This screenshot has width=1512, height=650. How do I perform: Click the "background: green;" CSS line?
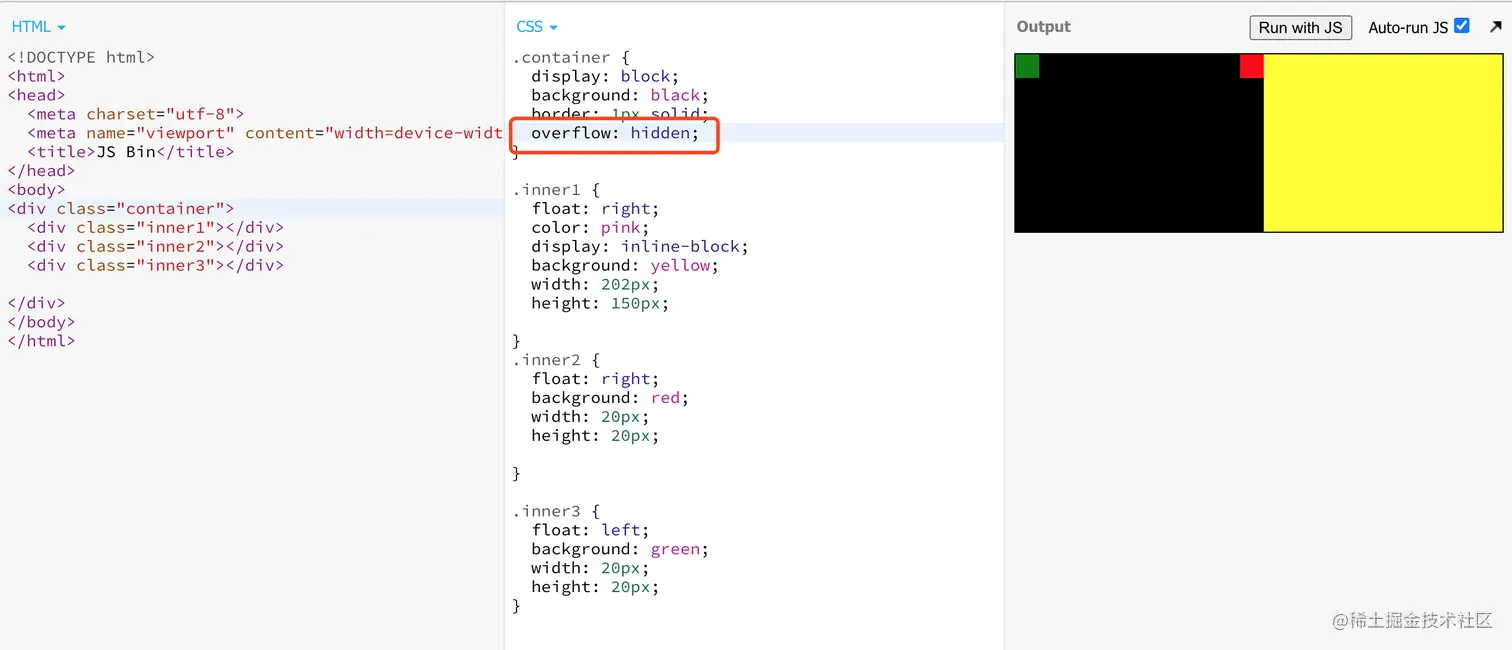pos(620,549)
